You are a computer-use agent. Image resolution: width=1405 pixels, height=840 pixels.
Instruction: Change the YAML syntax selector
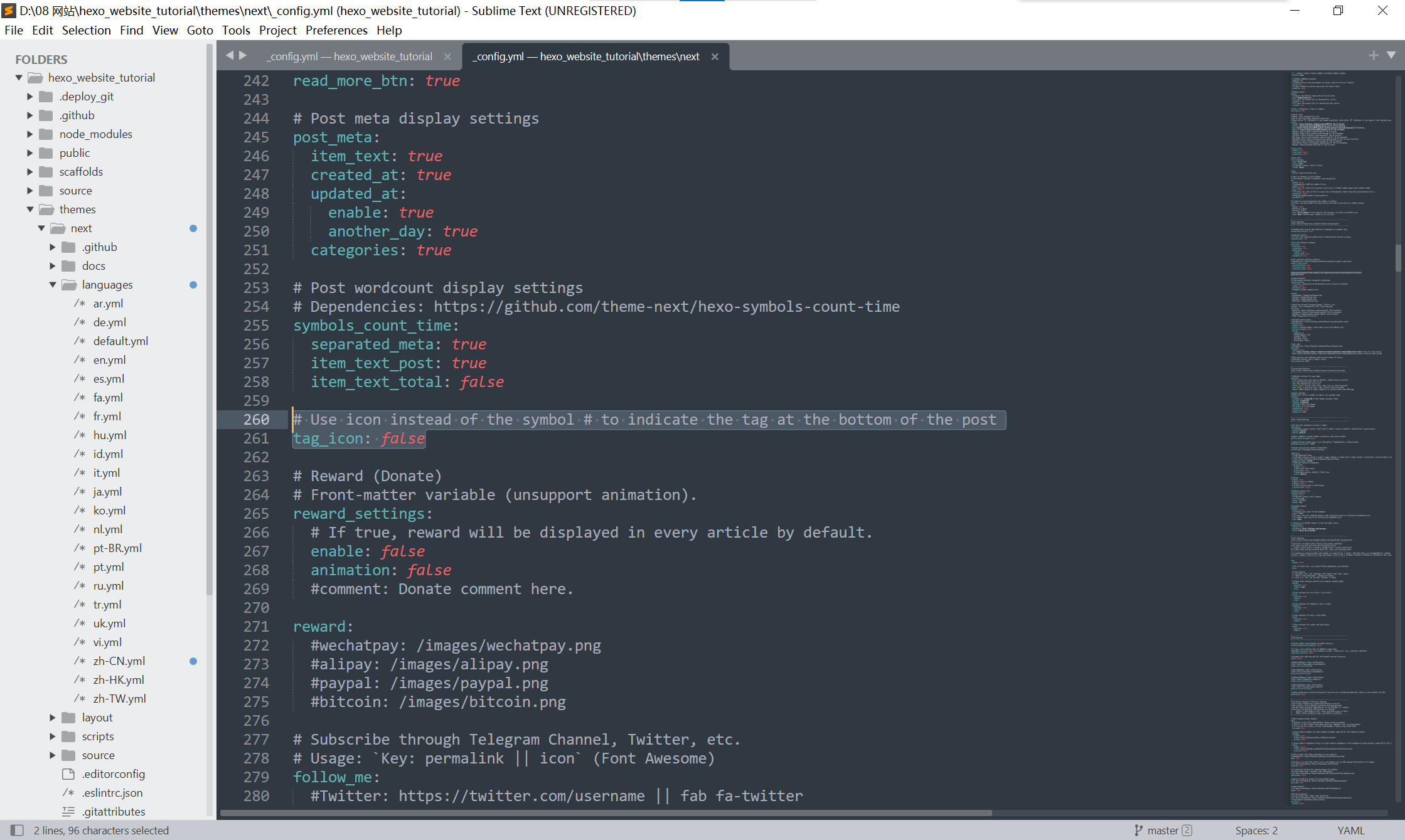(1350, 830)
